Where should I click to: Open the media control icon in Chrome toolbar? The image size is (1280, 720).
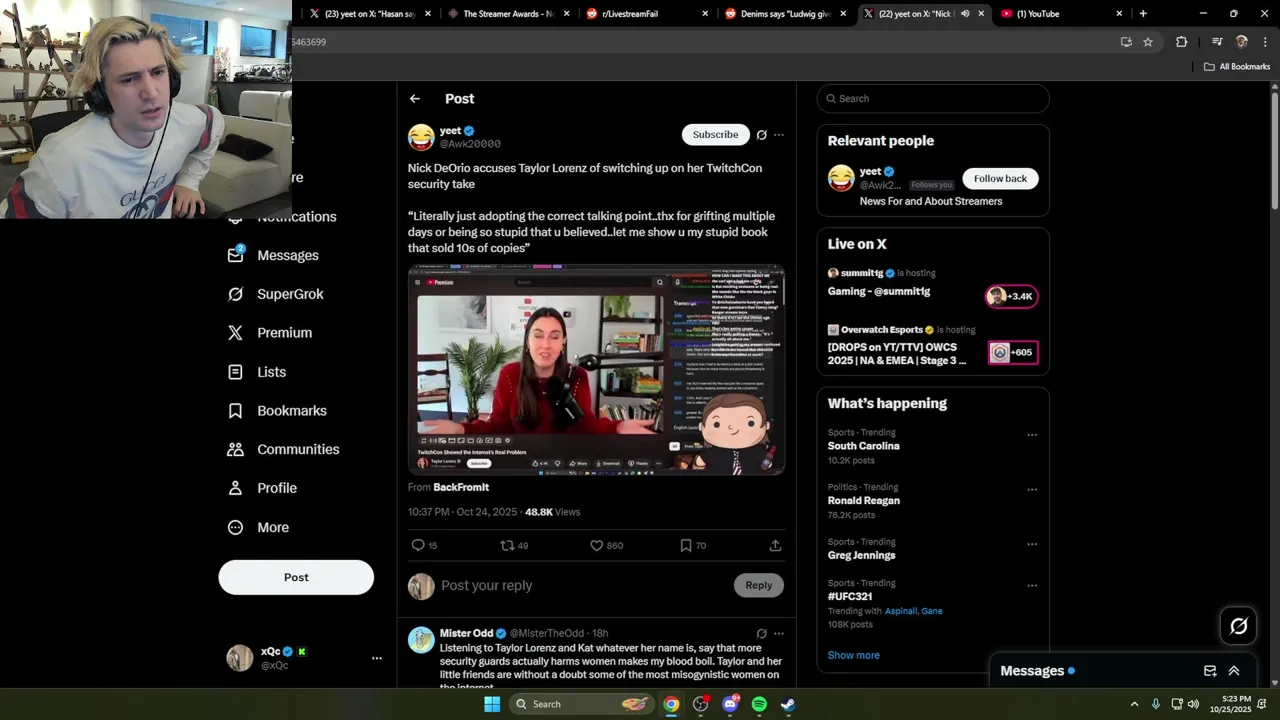1217,42
